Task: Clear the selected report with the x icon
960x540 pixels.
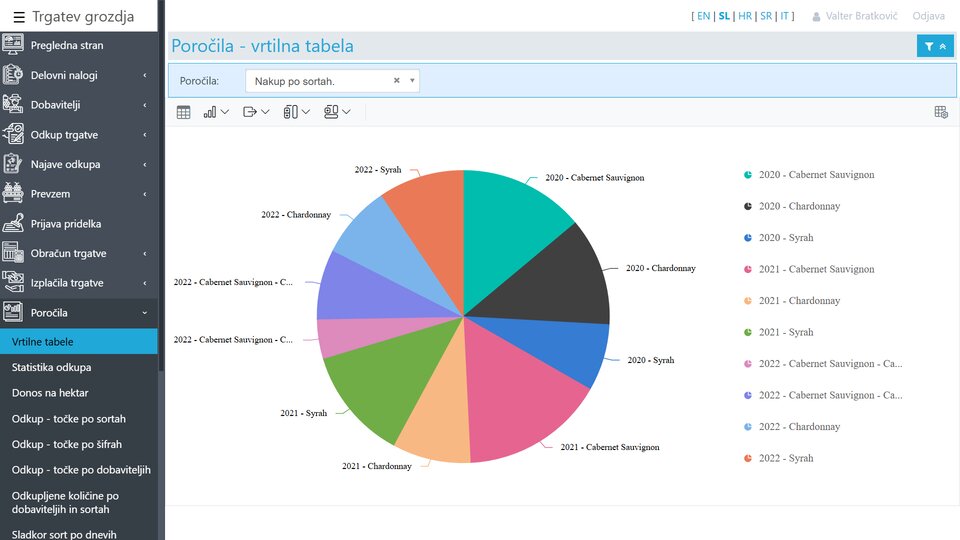Action: (x=396, y=81)
